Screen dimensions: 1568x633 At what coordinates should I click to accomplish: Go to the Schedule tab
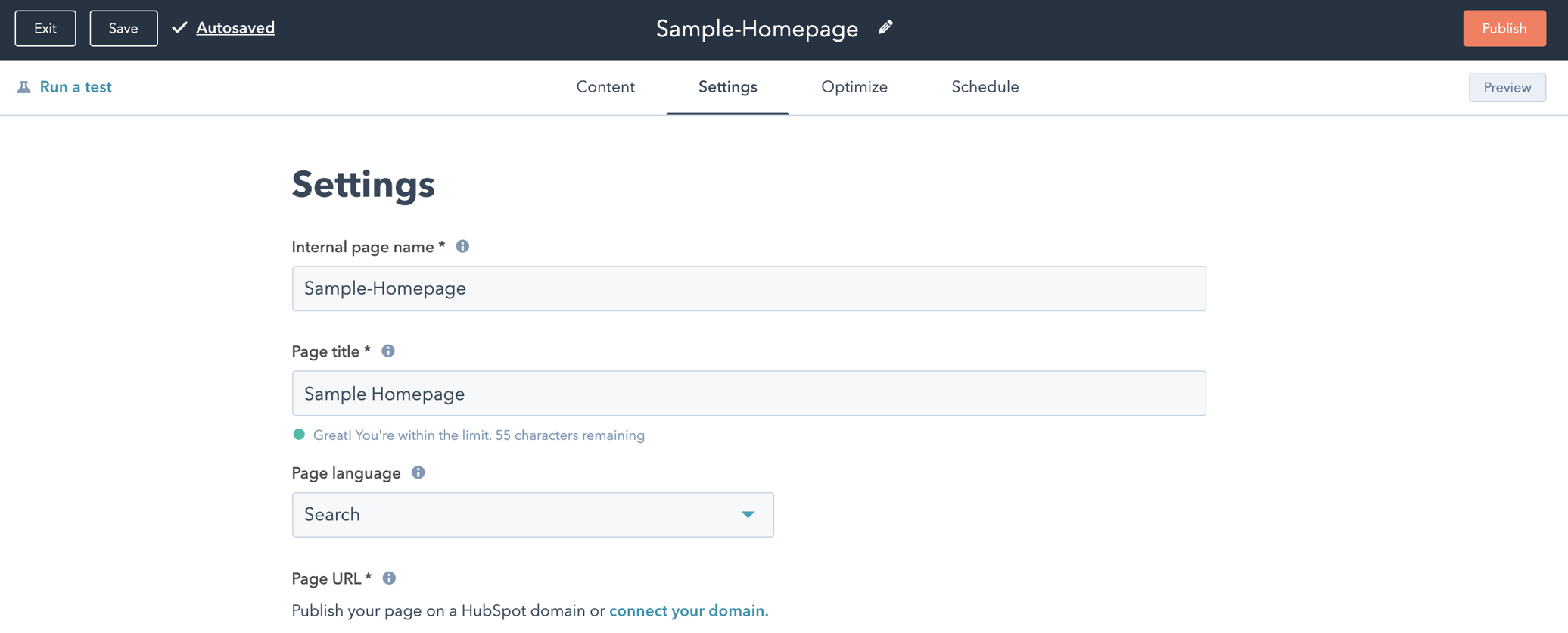point(985,87)
